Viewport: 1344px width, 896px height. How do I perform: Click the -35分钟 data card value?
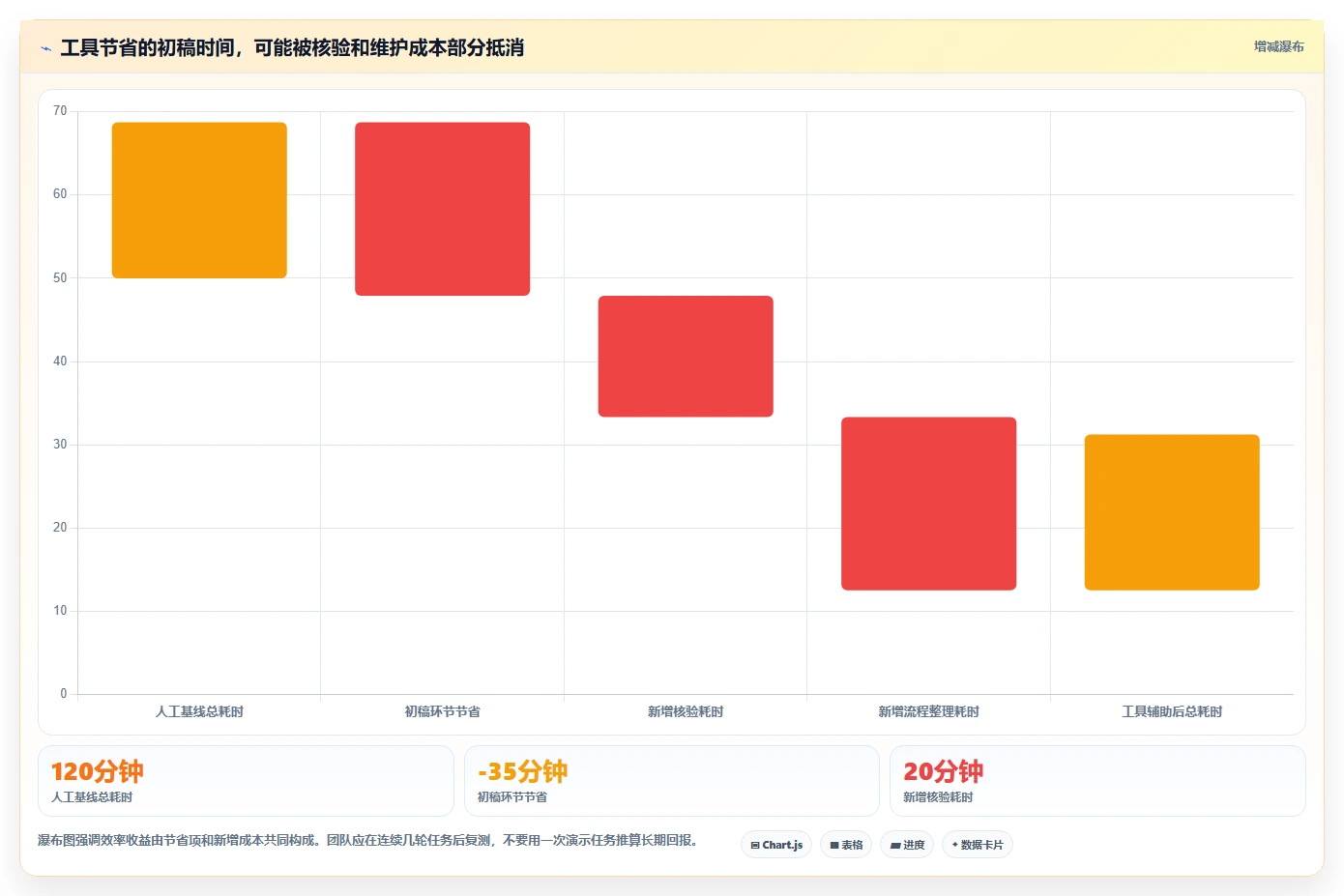522,771
